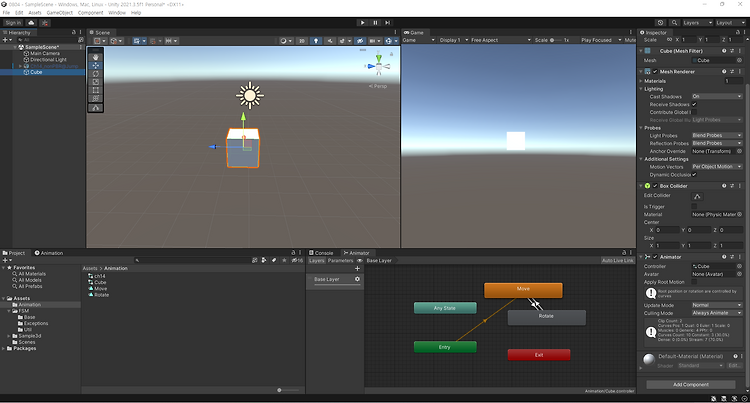
Task: Add new object with Hierarchy plus button
Action: 6,40
